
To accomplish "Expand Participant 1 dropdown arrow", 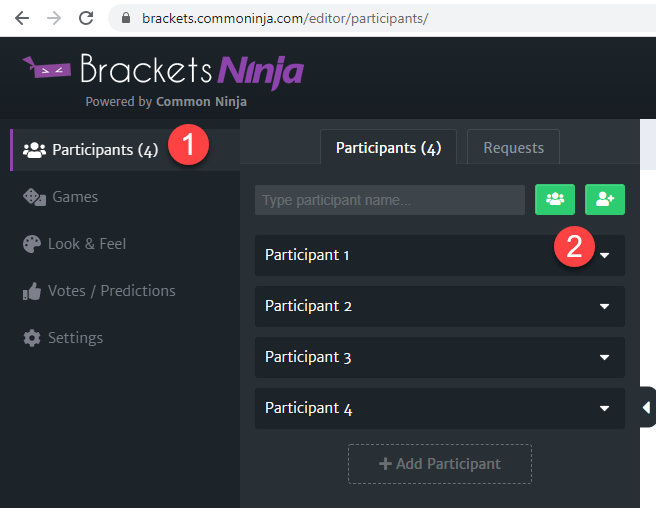I will coord(604,255).
